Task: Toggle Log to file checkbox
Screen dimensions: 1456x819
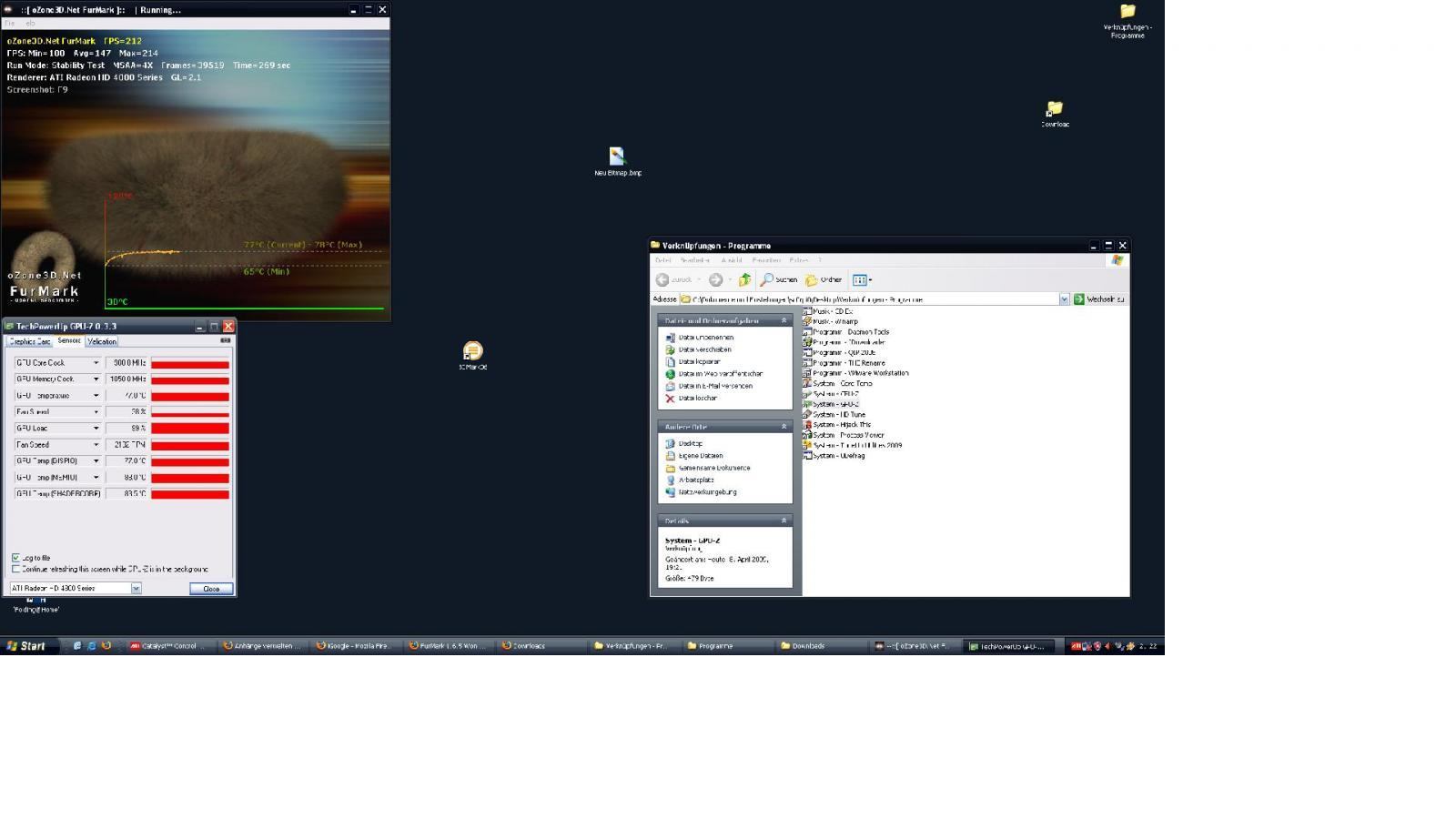Action: point(15,558)
